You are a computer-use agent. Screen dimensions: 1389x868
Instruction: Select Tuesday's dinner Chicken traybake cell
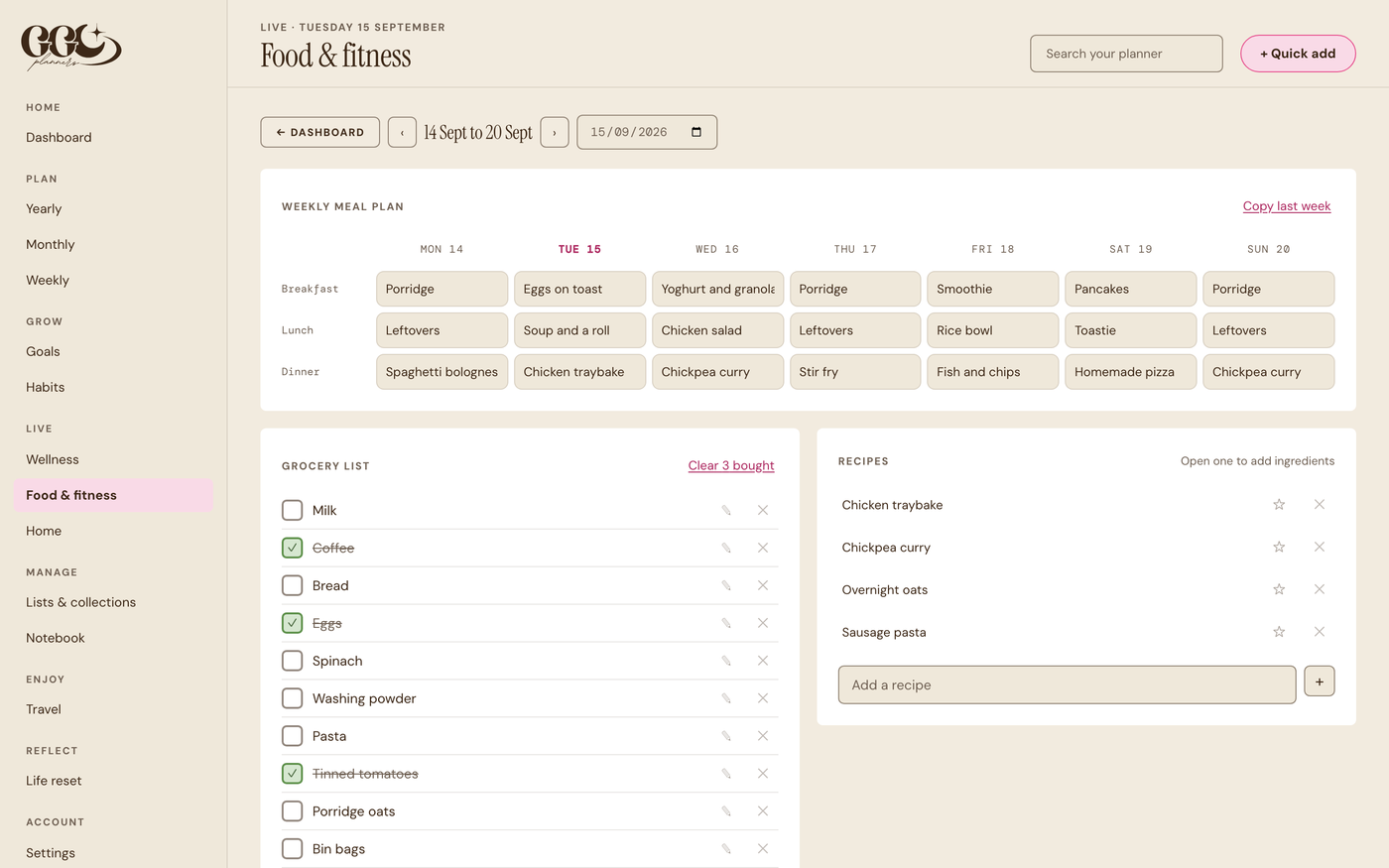579,372
